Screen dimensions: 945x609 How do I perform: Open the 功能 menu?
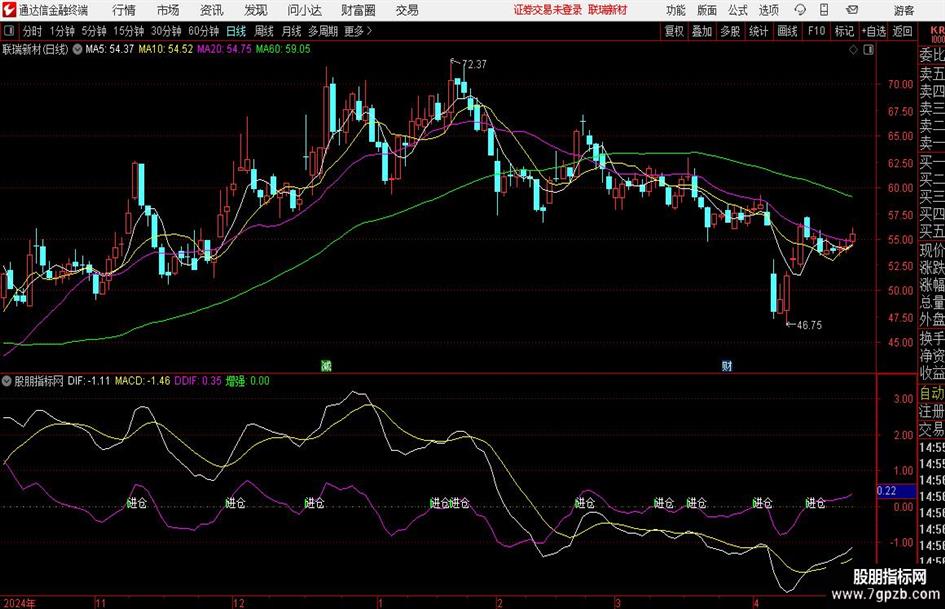[x=676, y=10]
